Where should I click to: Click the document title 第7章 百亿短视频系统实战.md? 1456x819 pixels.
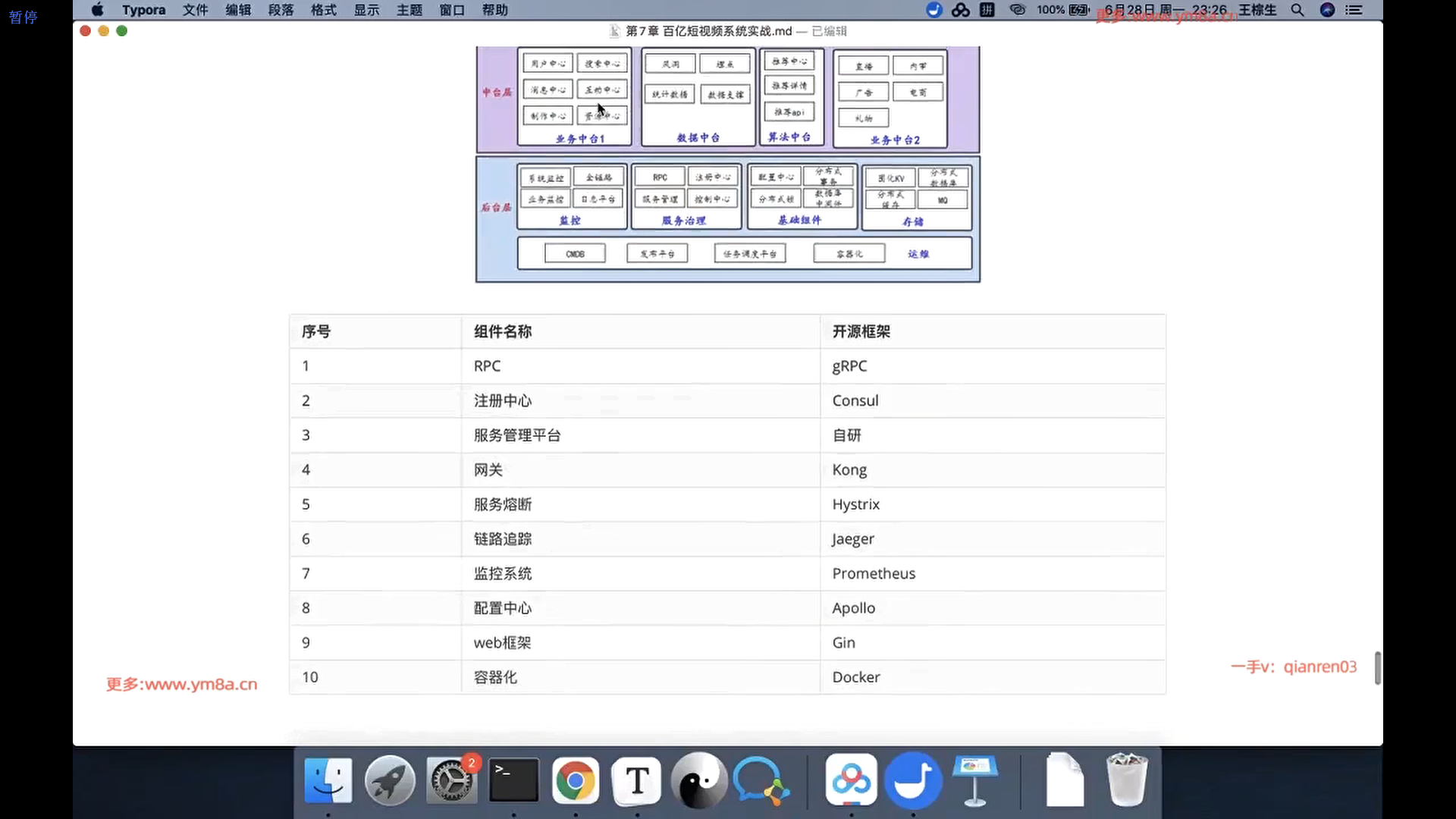(x=708, y=31)
